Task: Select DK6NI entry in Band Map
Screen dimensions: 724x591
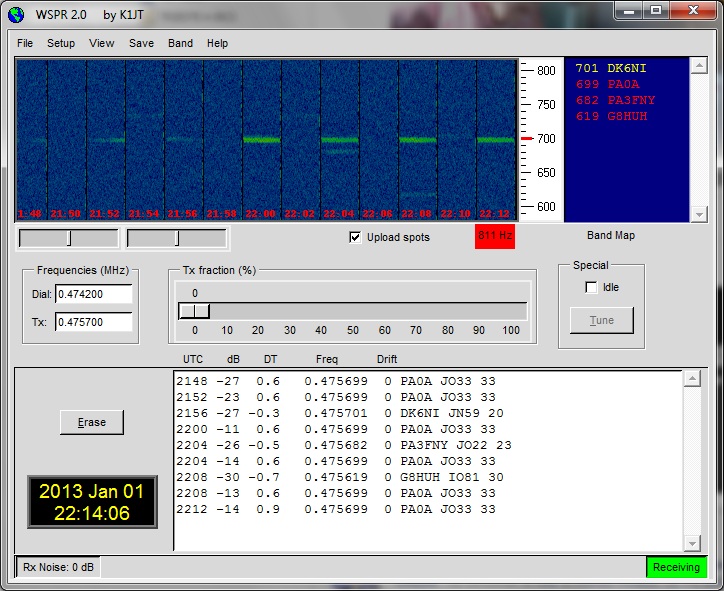Action: [610, 68]
